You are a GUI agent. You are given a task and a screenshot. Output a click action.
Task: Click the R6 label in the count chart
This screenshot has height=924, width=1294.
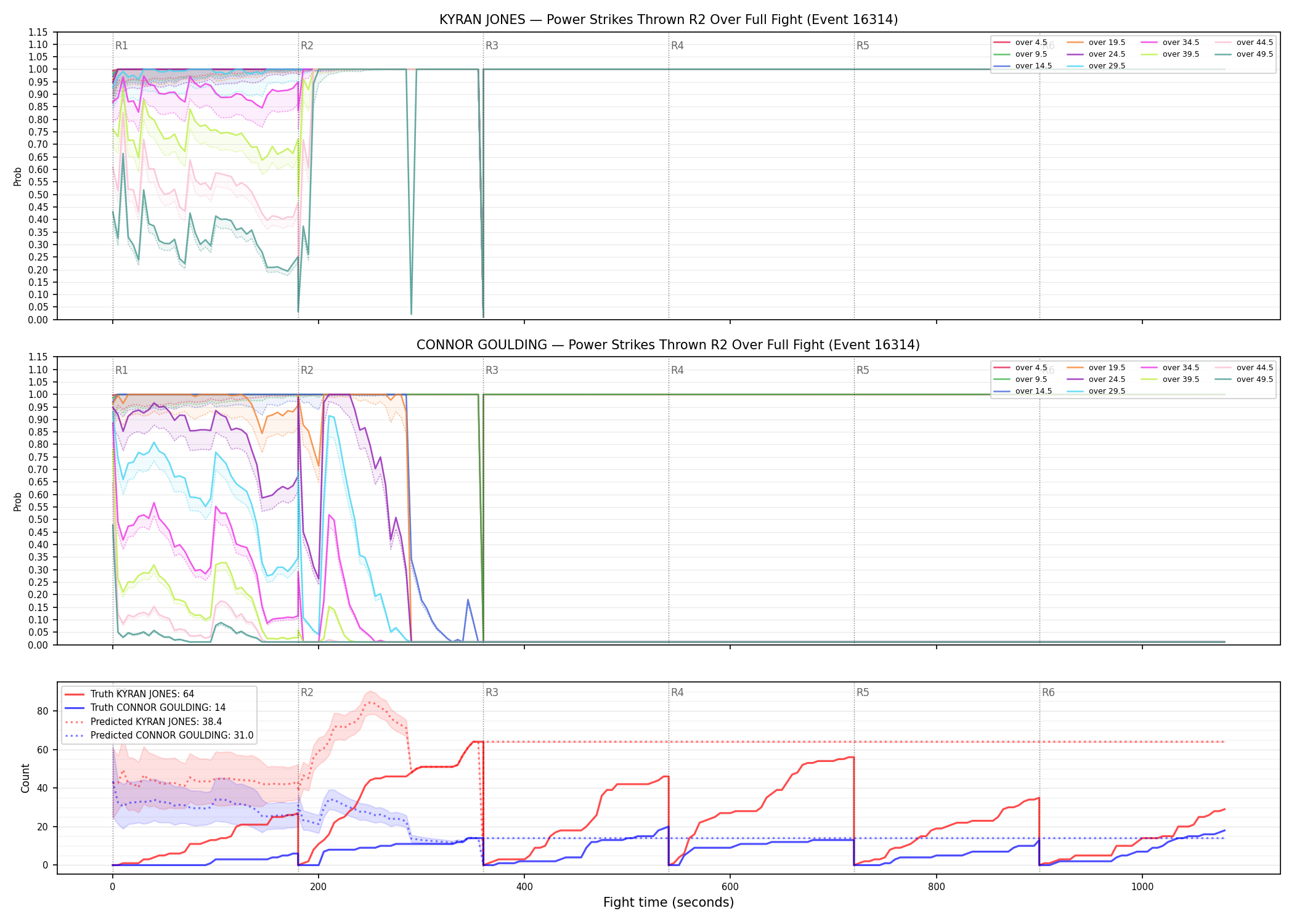(1048, 692)
